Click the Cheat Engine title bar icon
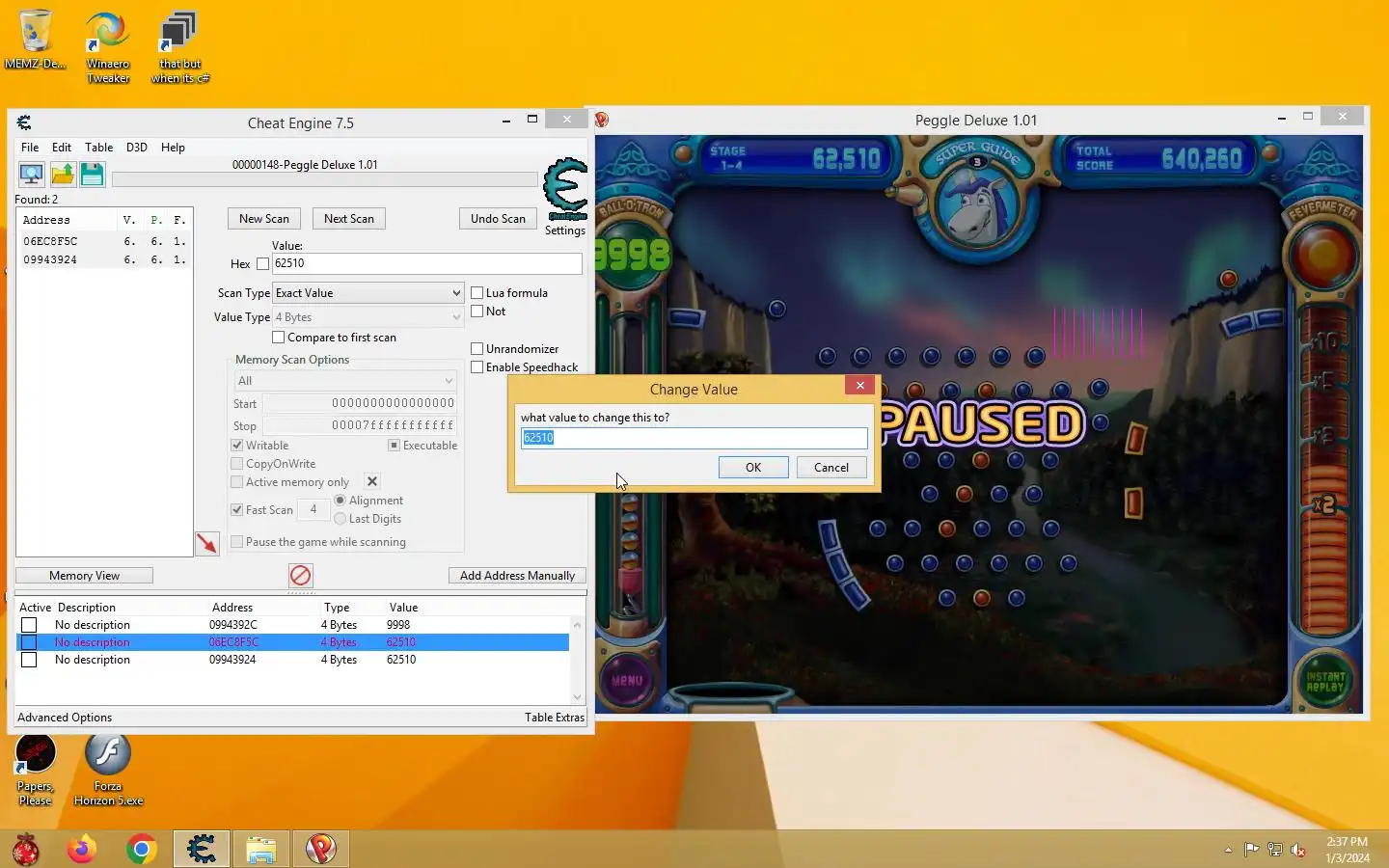This screenshot has width=1389, height=868. (24, 122)
